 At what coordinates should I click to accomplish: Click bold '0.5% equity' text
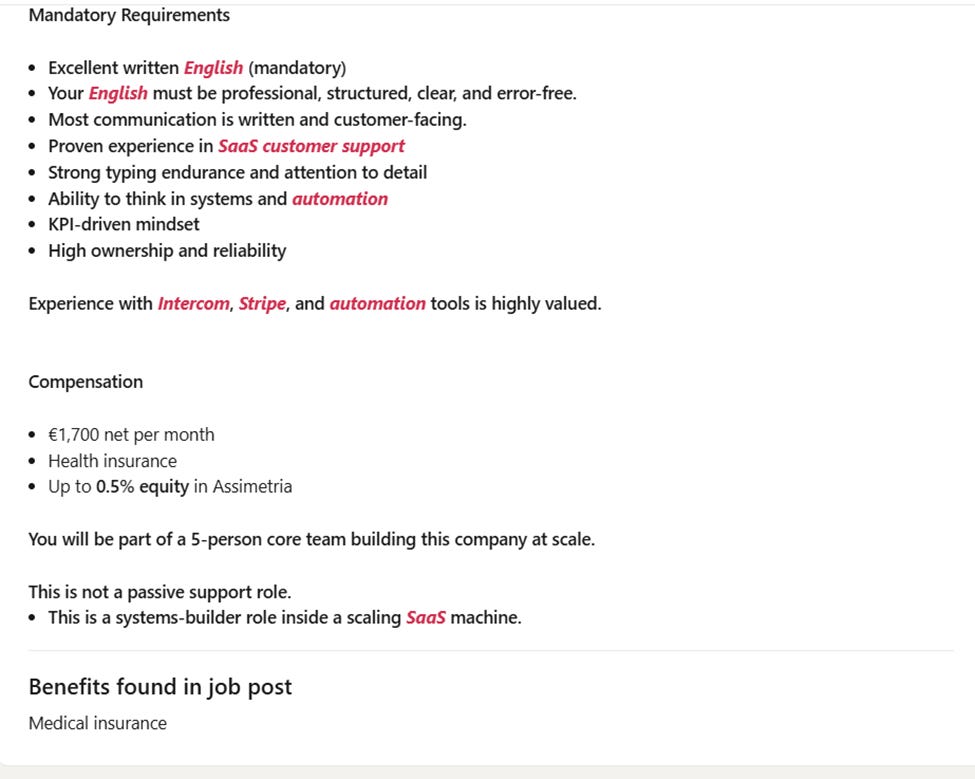142,487
